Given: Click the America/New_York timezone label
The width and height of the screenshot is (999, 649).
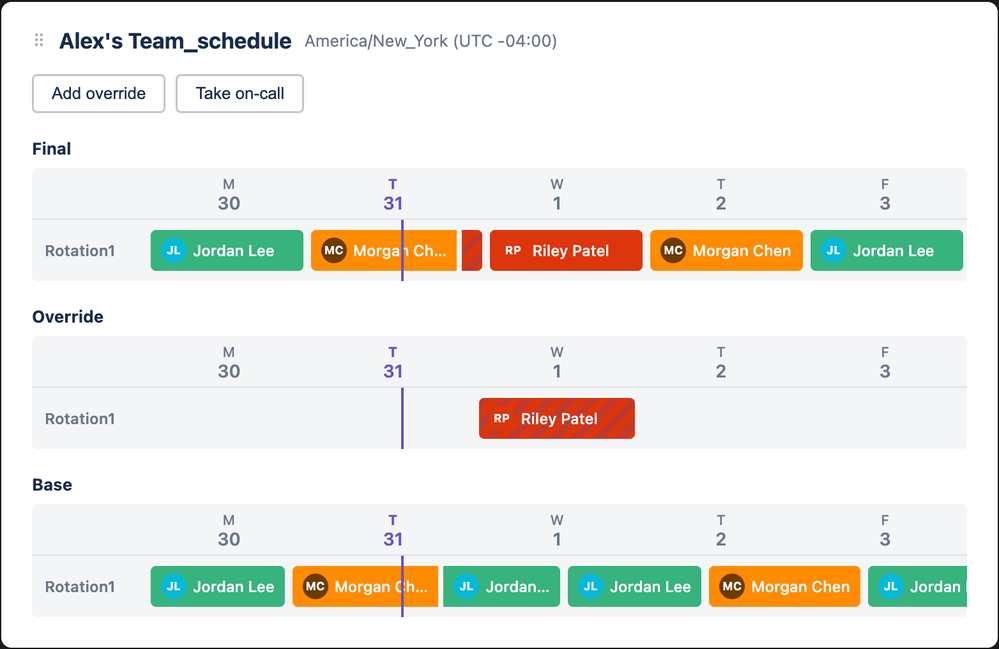Looking at the screenshot, I should 431,41.
